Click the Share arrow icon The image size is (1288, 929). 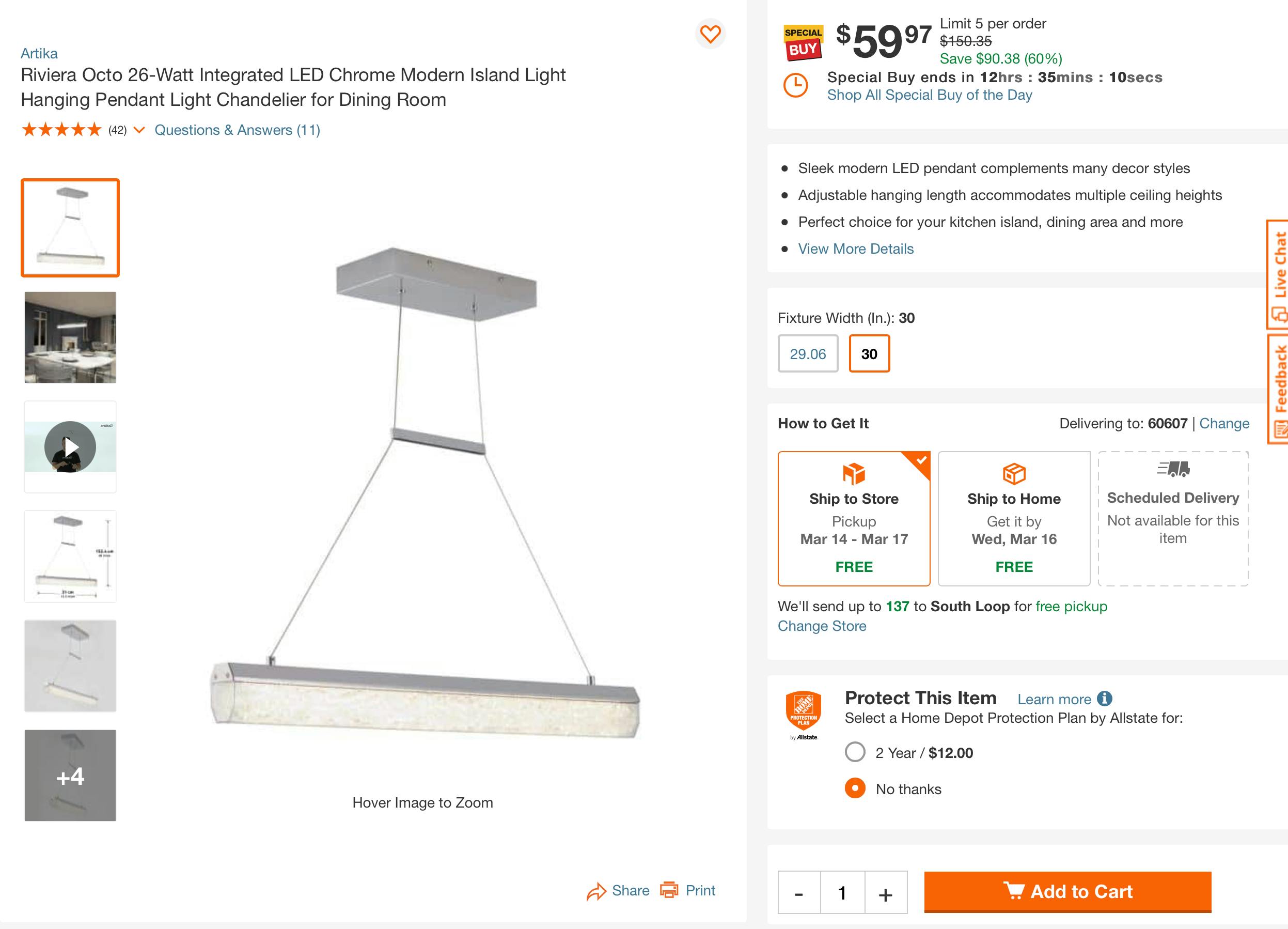[596, 891]
